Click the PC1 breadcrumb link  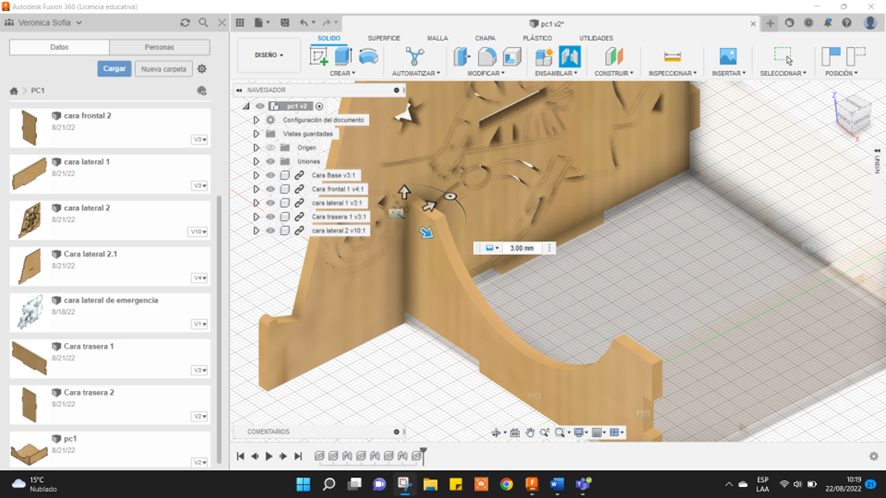coord(38,90)
